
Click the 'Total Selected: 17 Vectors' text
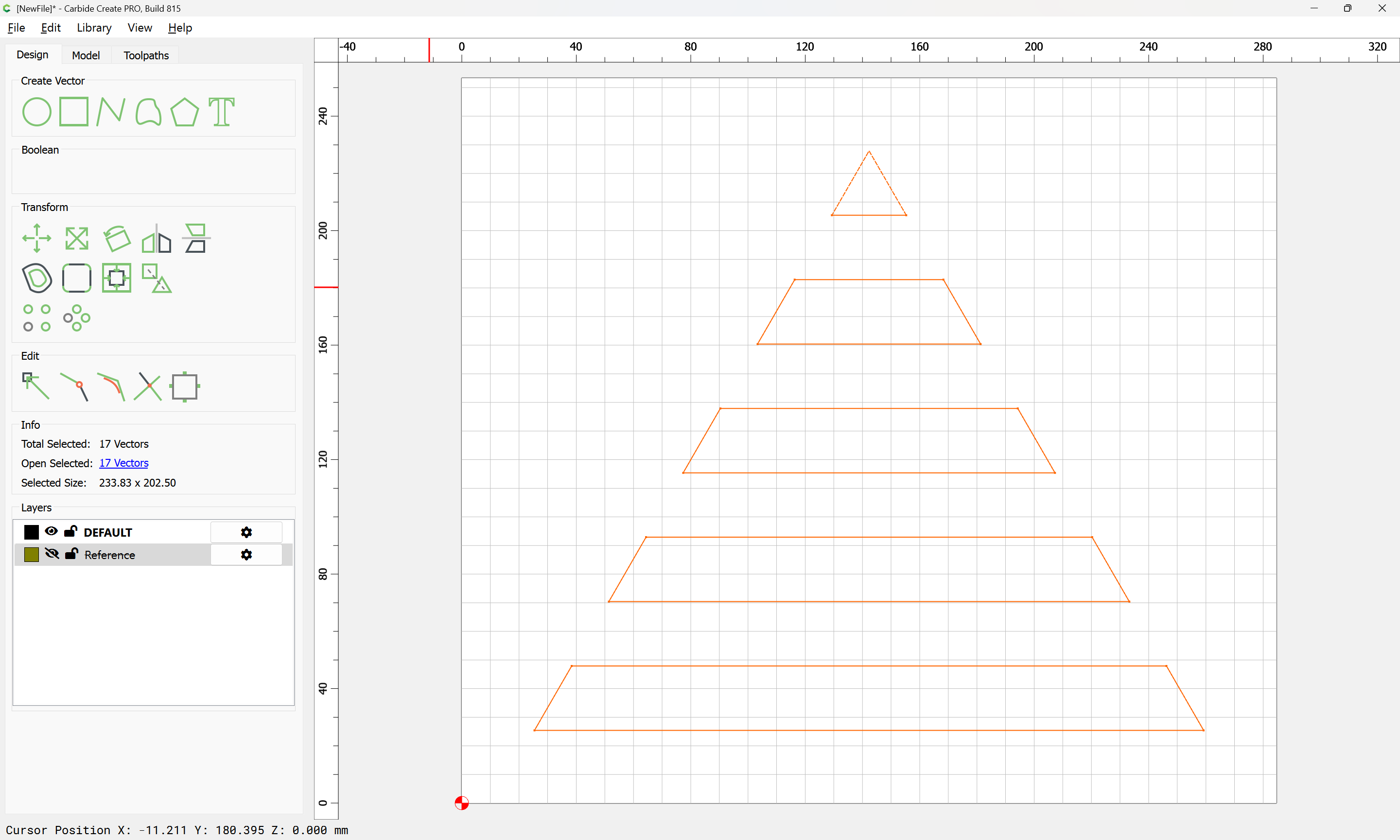tap(85, 444)
